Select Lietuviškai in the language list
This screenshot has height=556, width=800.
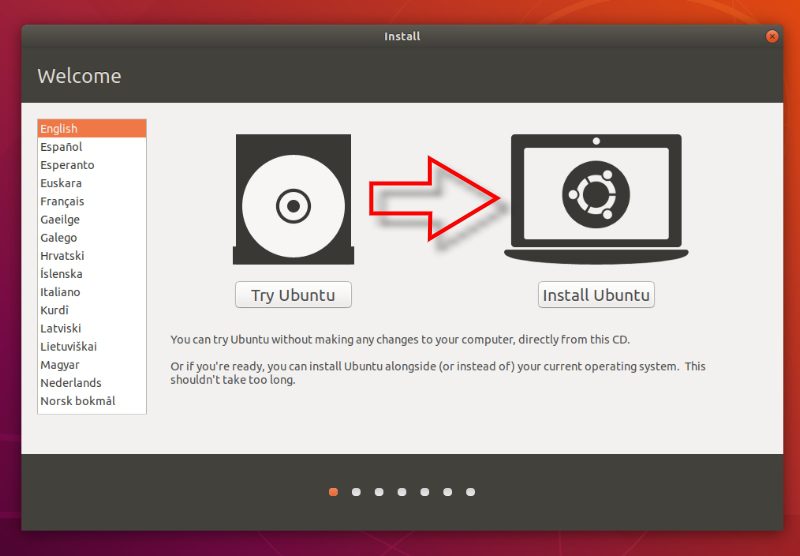92,346
